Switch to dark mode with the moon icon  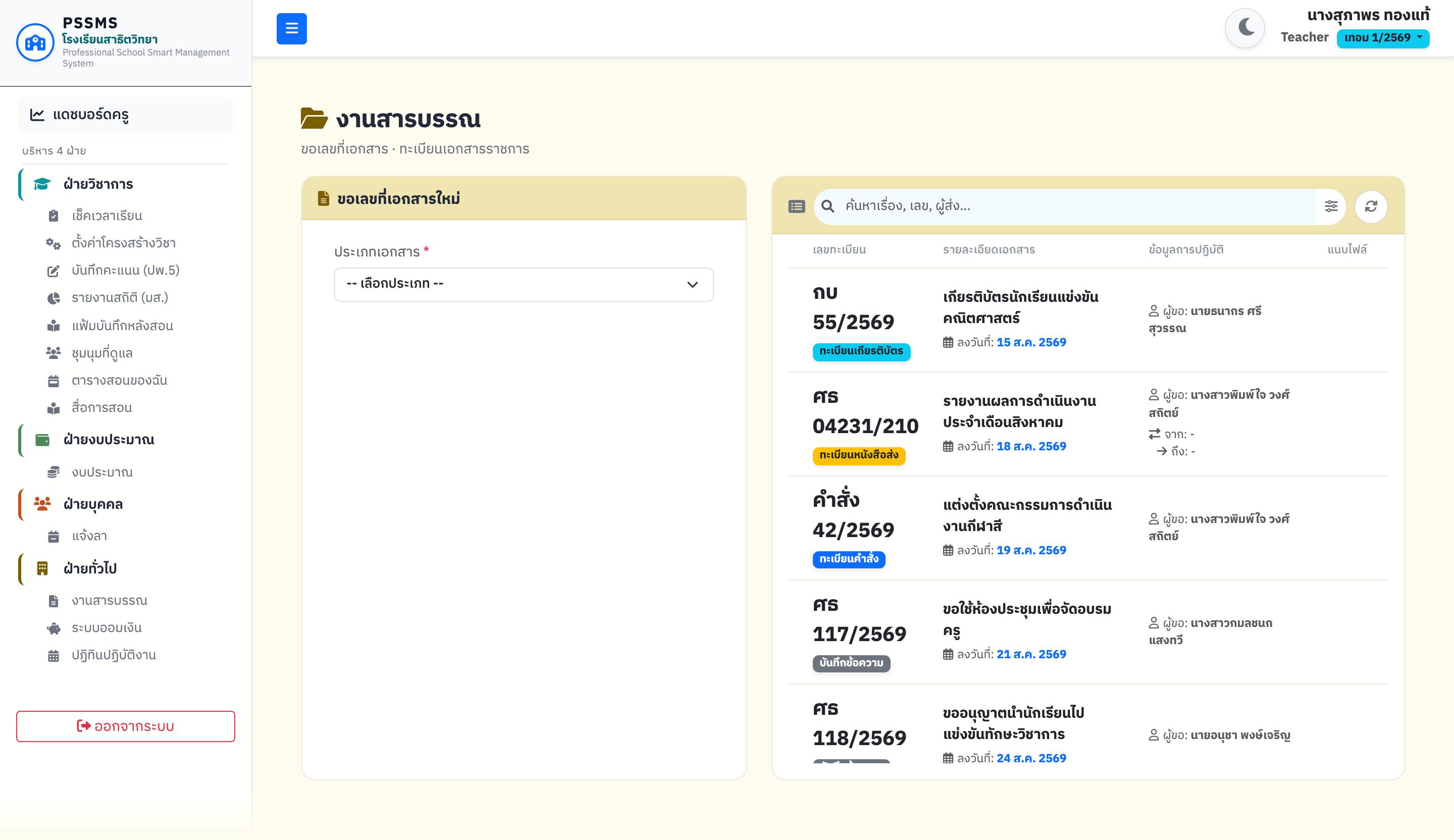click(1245, 28)
